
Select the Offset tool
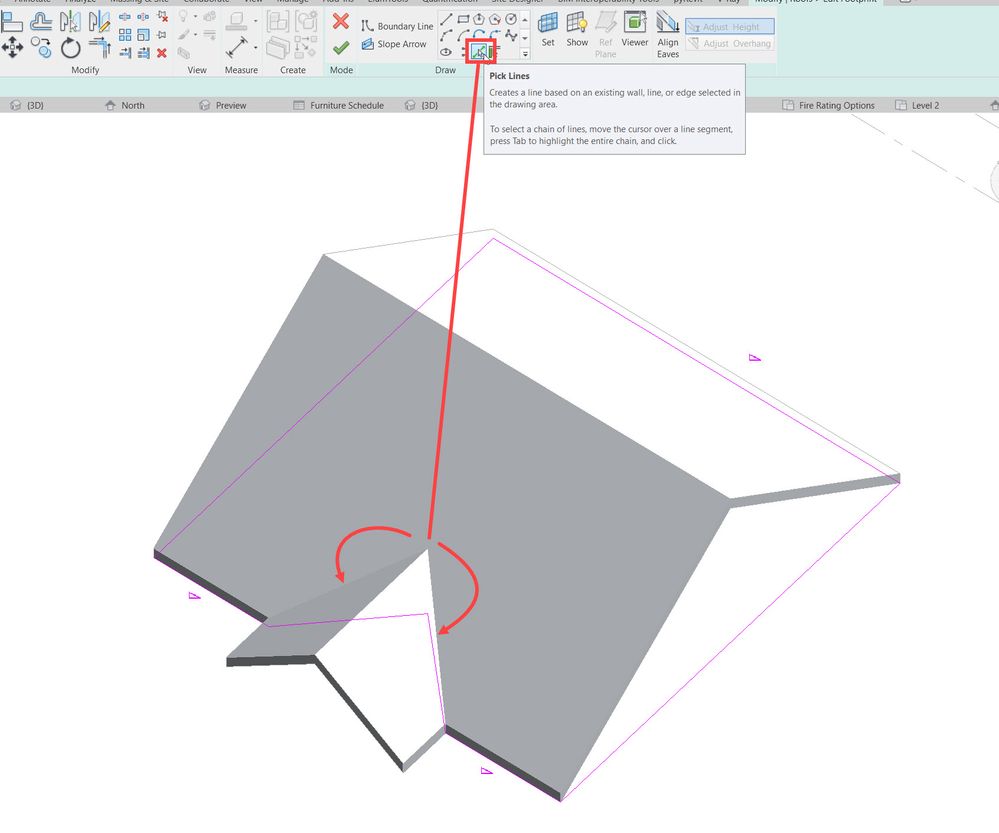pos(41,21)
